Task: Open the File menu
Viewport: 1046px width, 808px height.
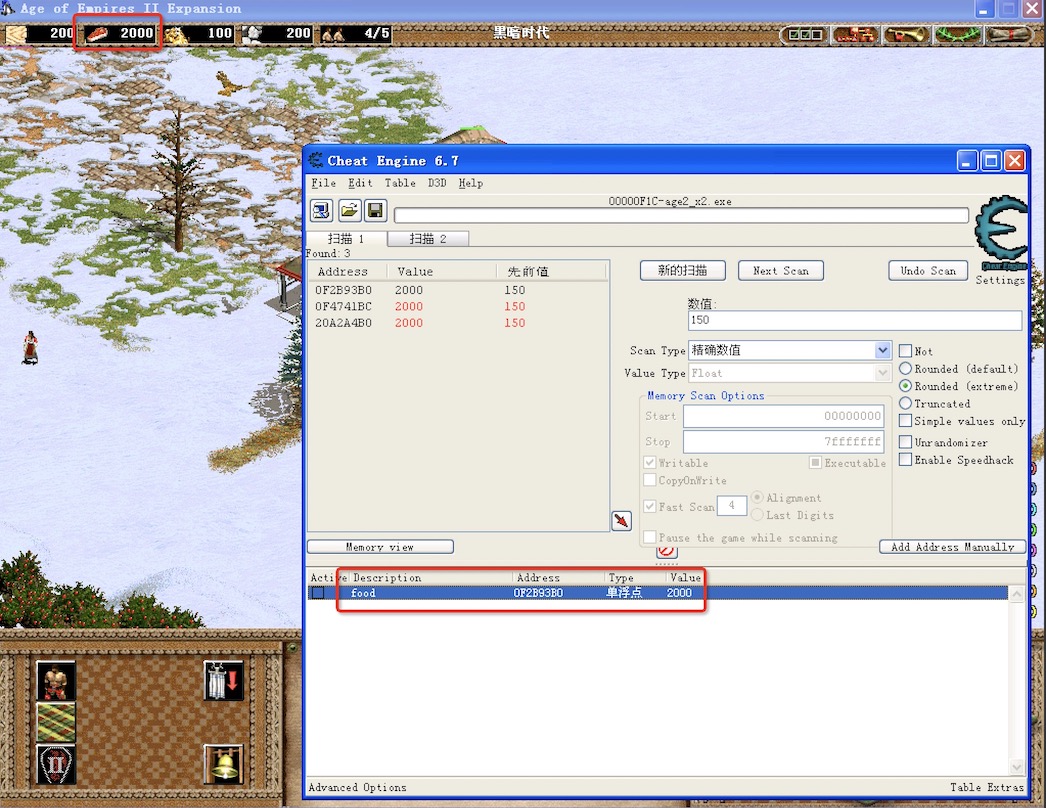Action: pyautogui.click(x=324, y=183)
